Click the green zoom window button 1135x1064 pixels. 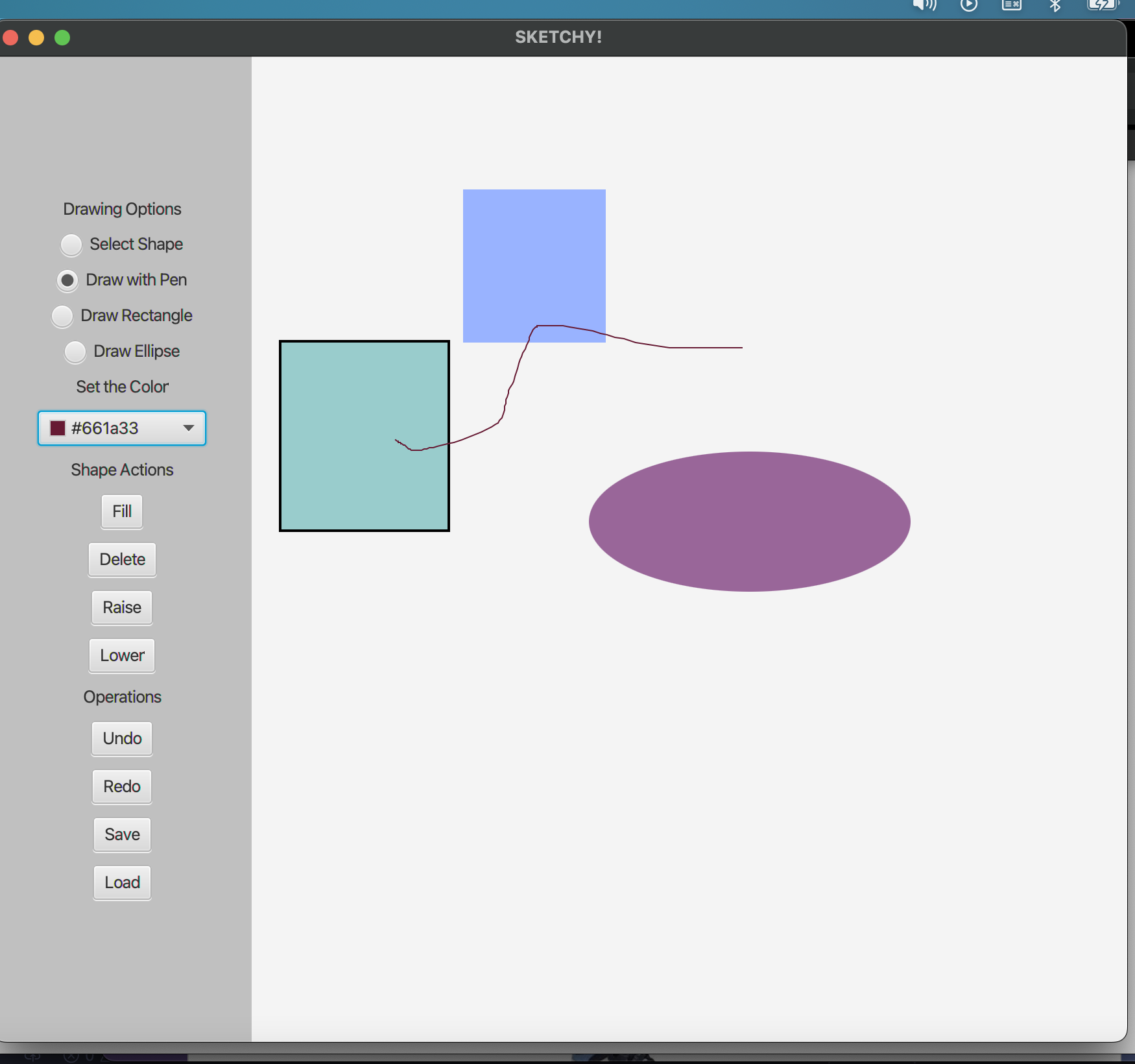[62, 38]
